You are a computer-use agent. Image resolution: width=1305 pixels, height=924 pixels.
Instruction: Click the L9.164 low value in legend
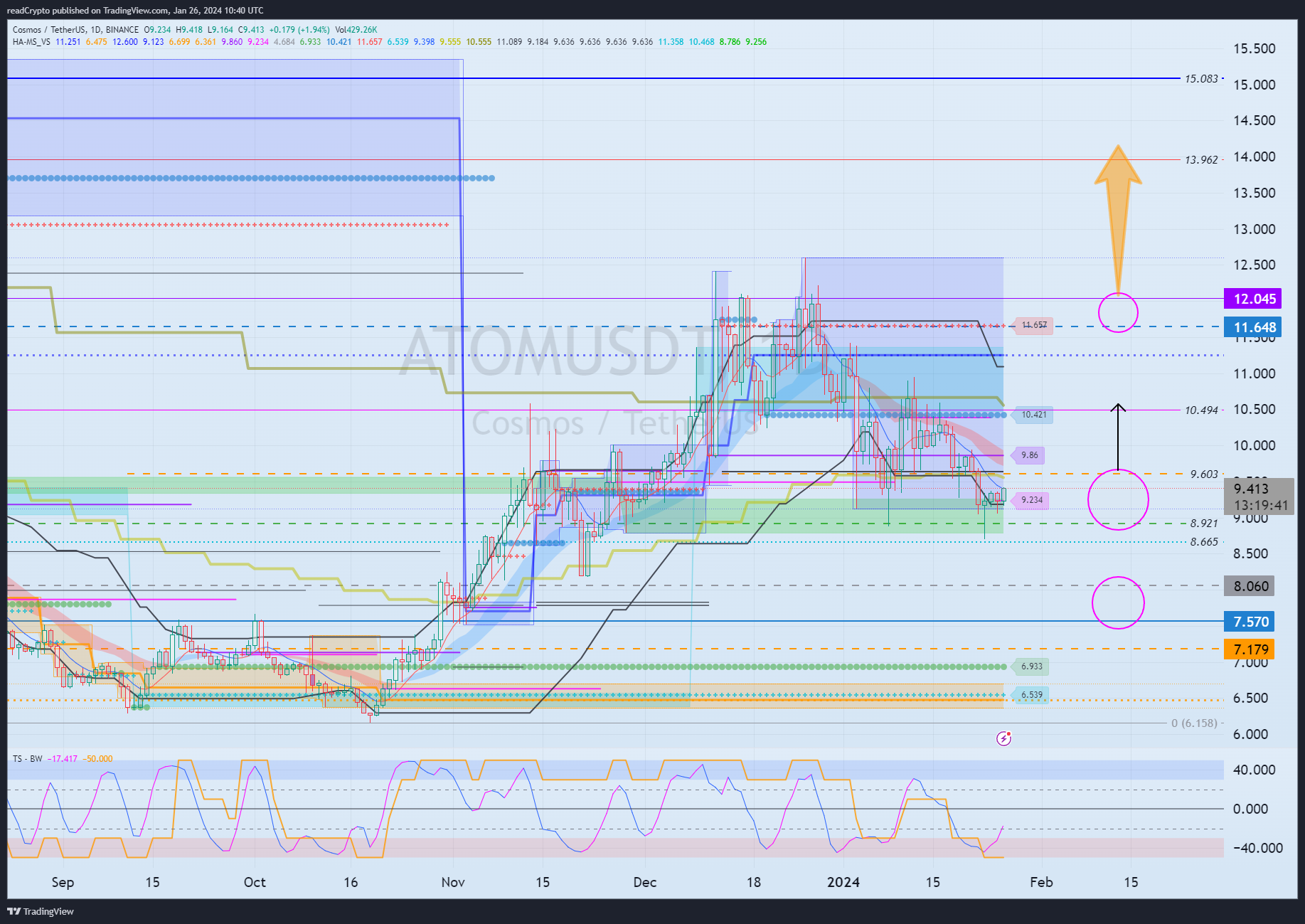click(220, 30)
